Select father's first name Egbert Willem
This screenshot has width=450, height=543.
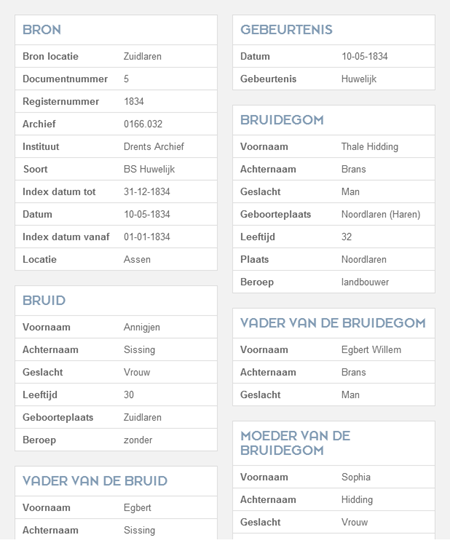(371, 350)
